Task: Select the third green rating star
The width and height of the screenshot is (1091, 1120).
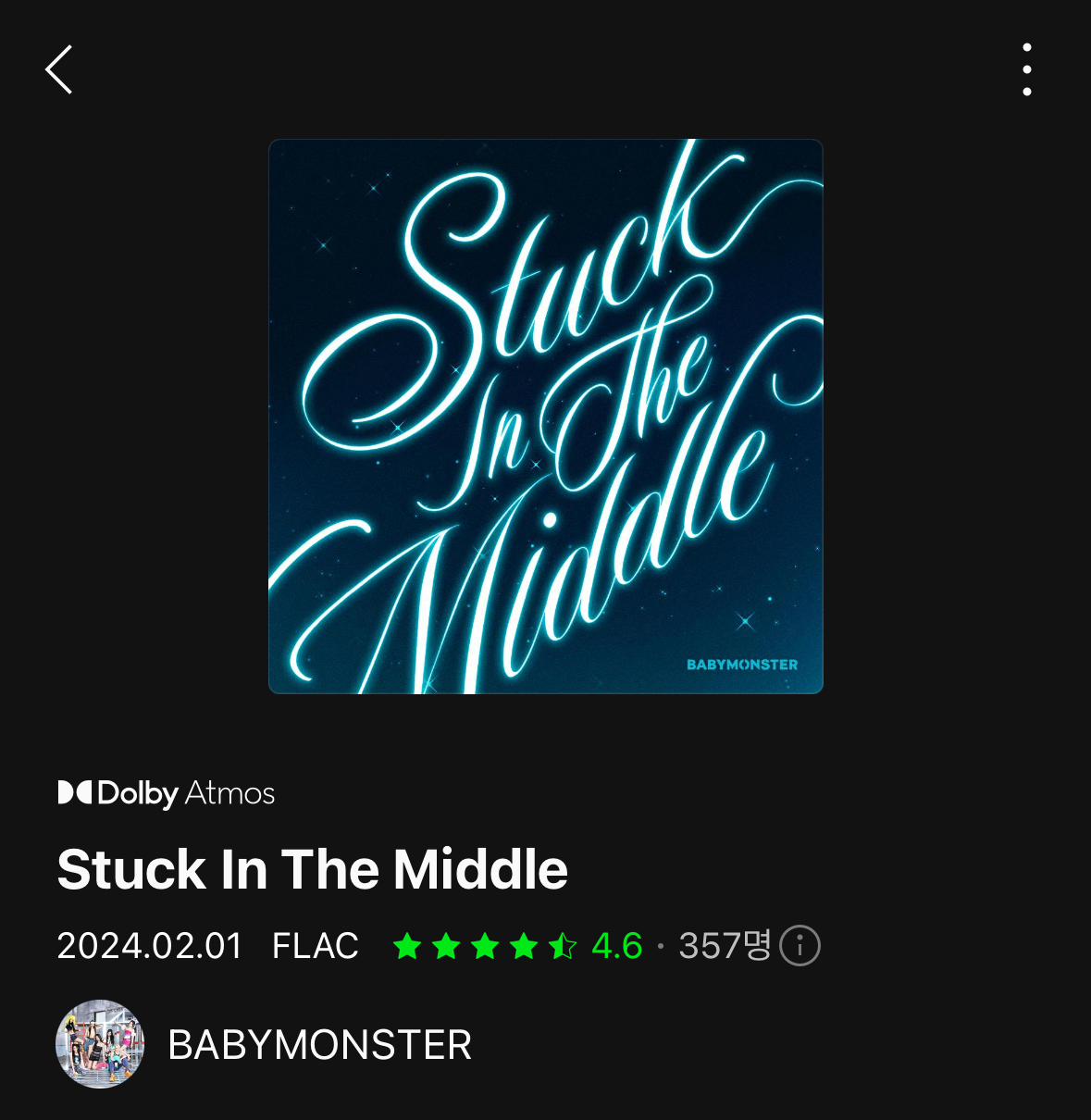Action: click(485, 946)
